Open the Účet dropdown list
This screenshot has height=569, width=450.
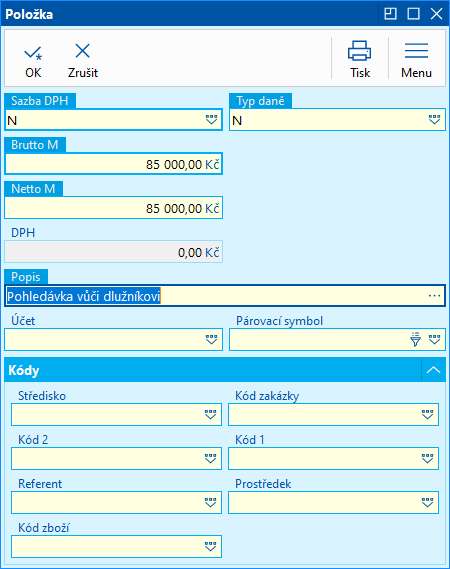tap(211, 339)
